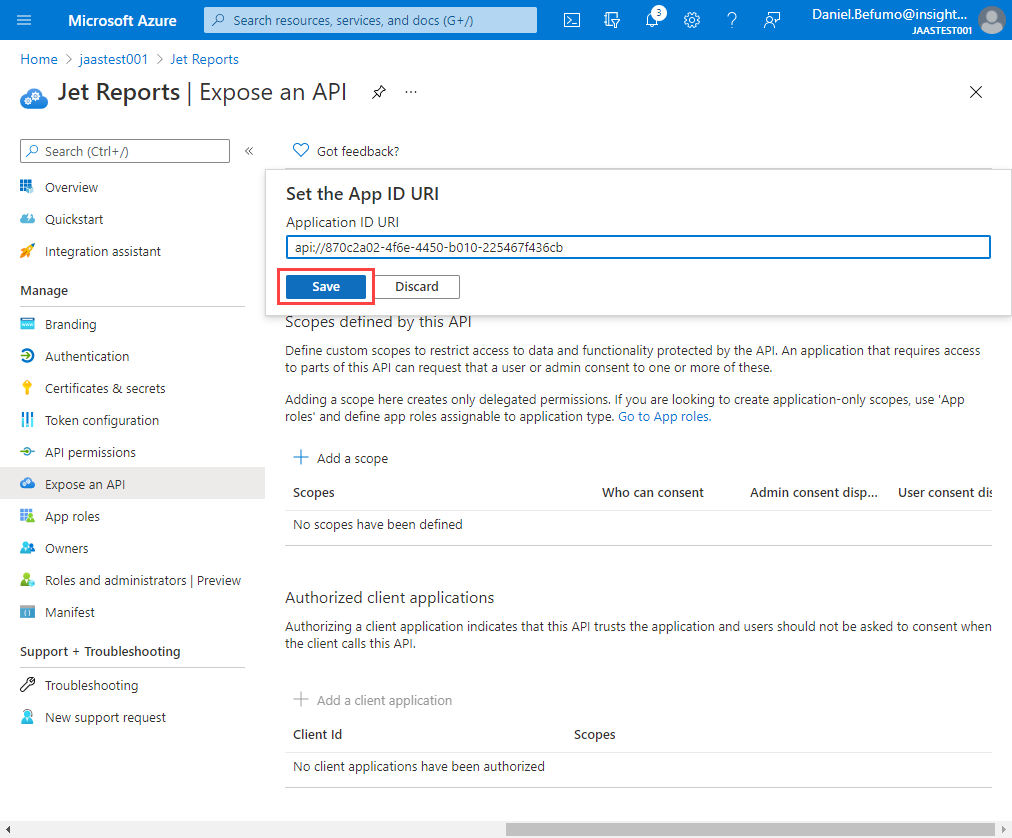
Task: Click the Overview icon in sidebar
Action: click(26, 187)
